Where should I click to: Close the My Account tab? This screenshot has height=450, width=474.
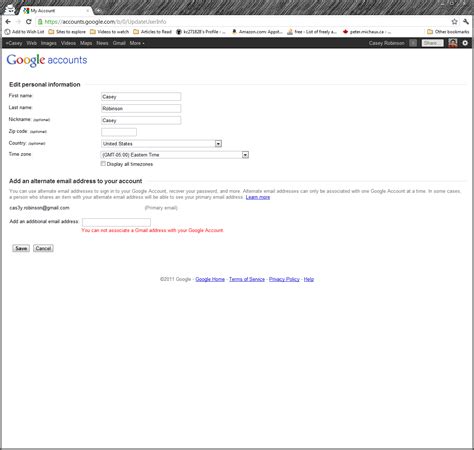click(x=88, y=11)
